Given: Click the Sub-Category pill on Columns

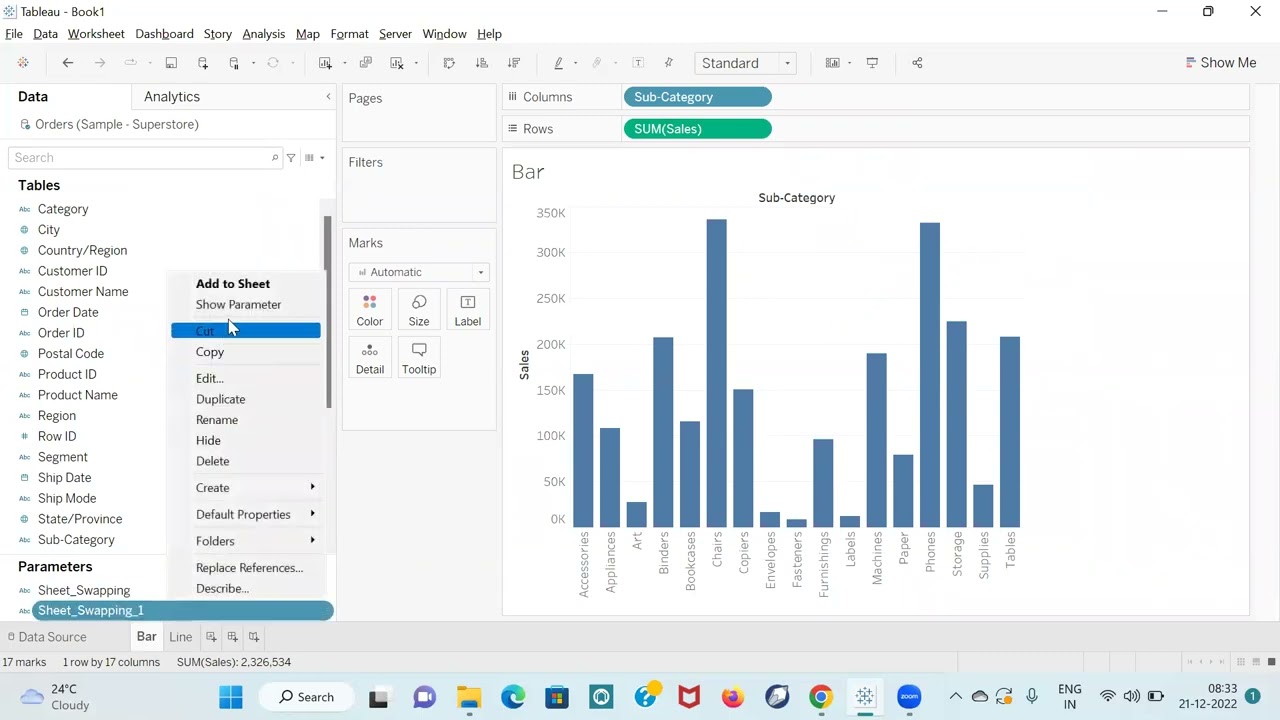Looking at the screenshot, I should point(698,97).
